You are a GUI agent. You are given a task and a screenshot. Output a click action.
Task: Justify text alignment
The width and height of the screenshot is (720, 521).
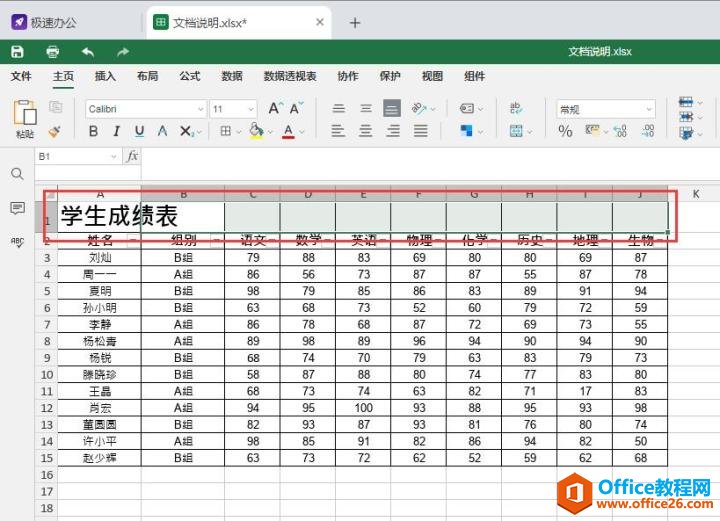pos(420,131)
